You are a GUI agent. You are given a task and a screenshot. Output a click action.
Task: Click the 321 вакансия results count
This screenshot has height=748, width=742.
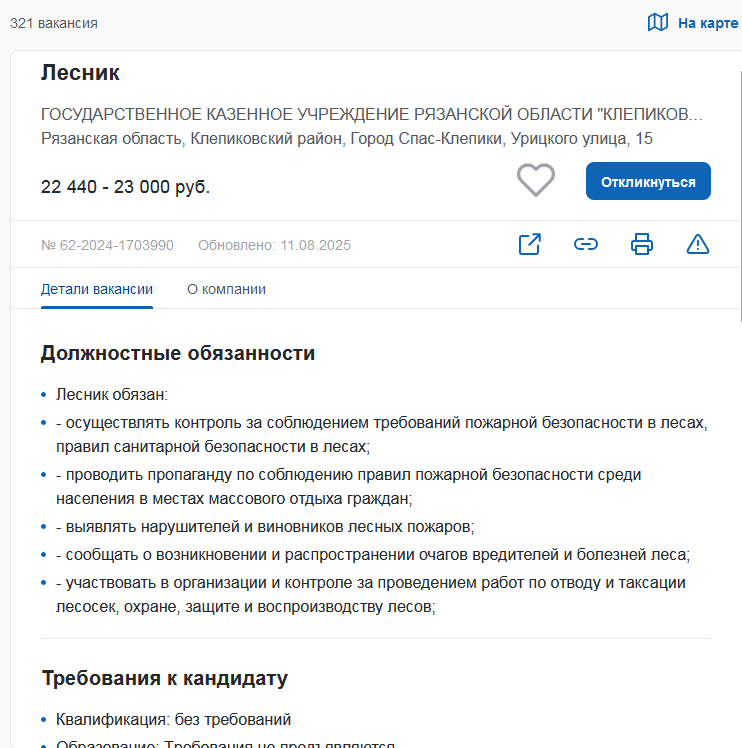coord(54,23)
